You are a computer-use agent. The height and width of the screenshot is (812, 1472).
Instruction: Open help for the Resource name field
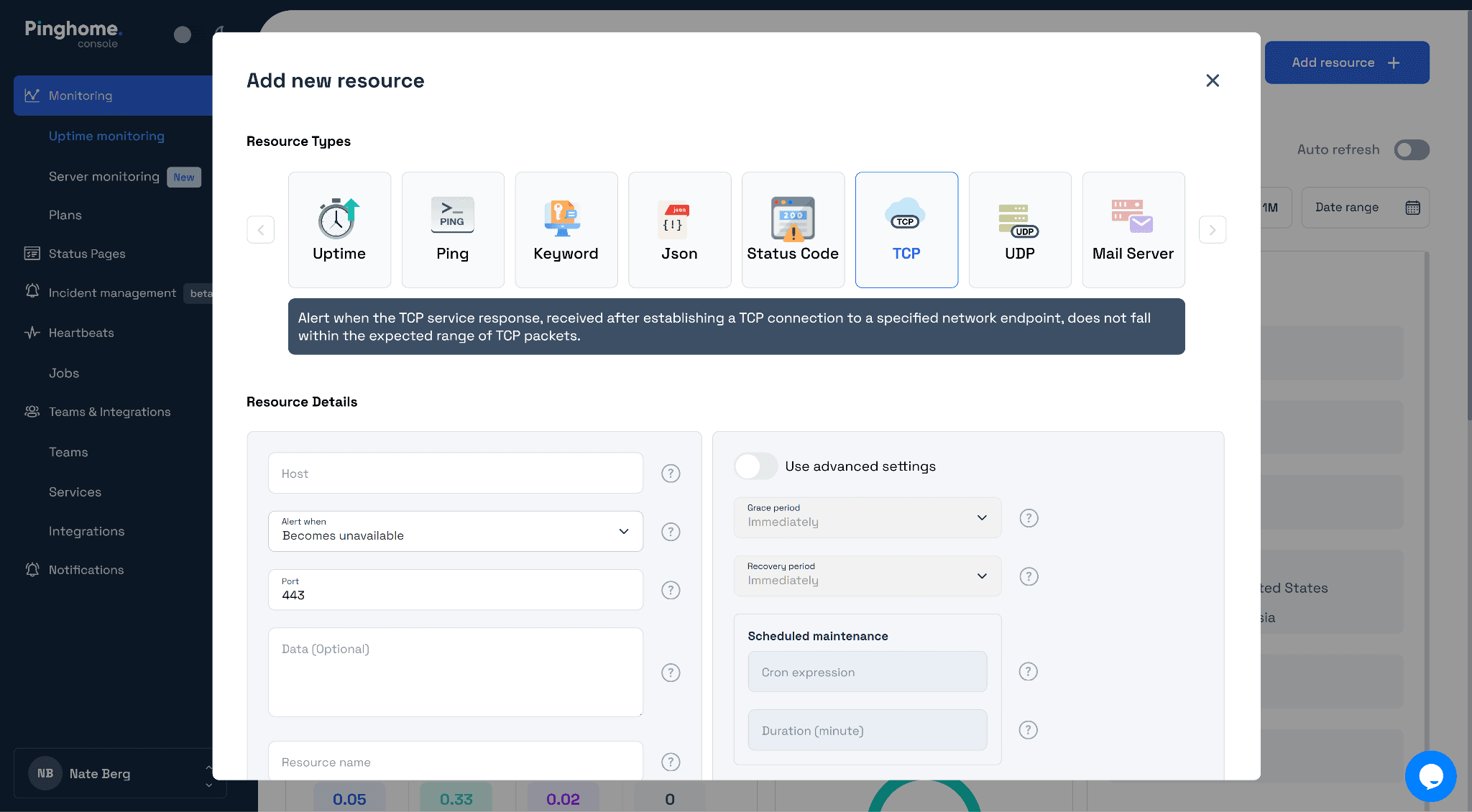671,762
